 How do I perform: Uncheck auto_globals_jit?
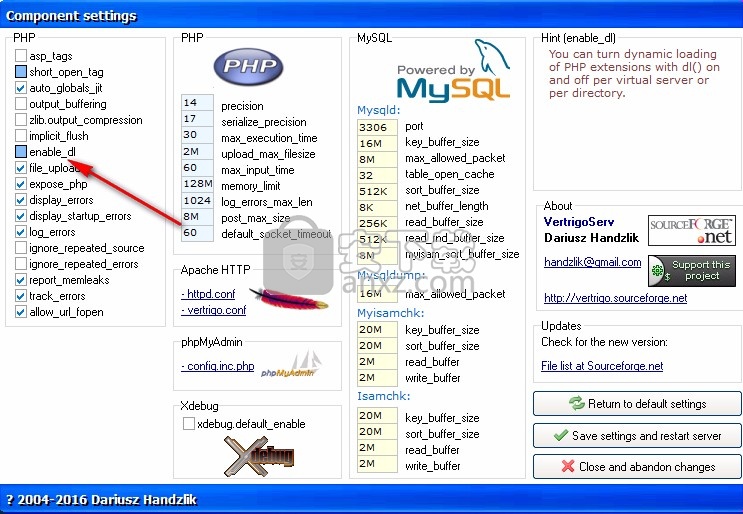20,88
